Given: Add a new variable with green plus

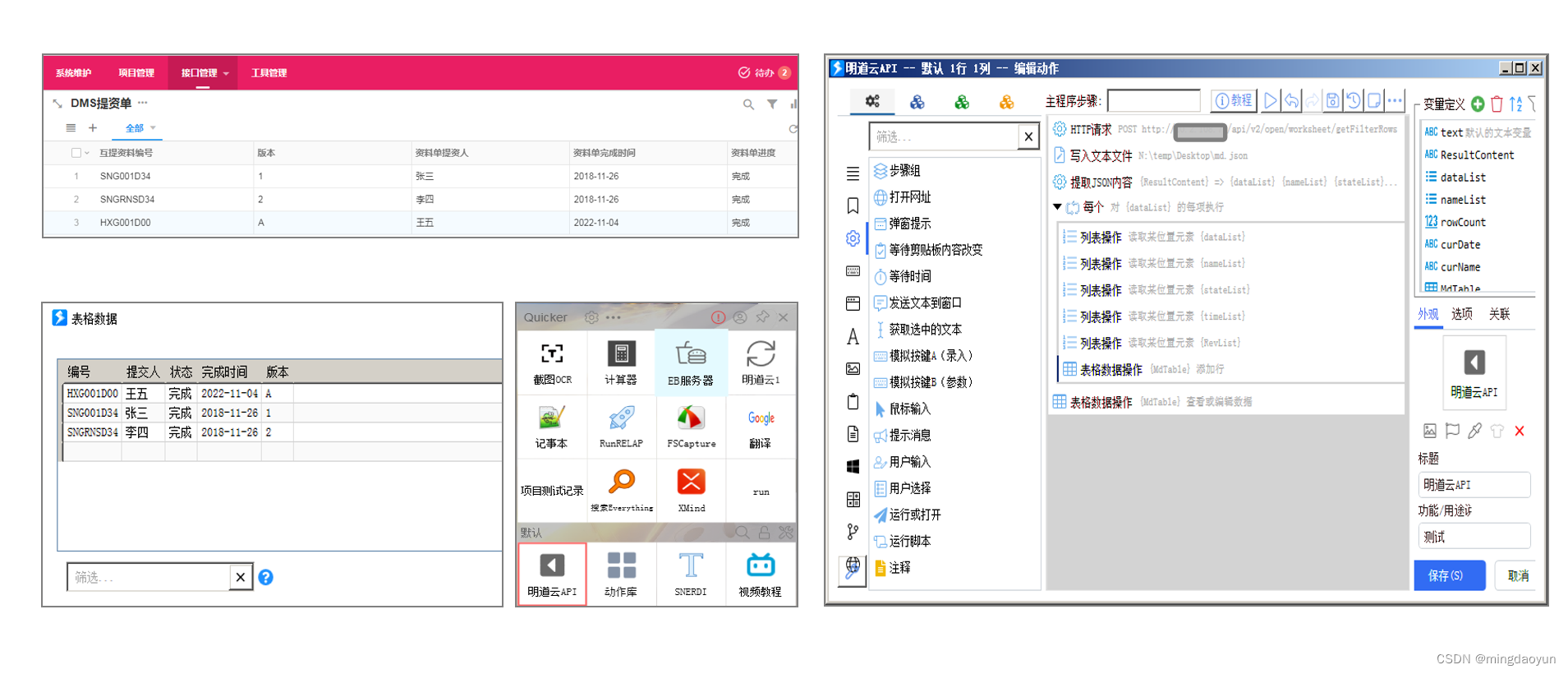Looking at the screenshot, I should coord(1478,104).
